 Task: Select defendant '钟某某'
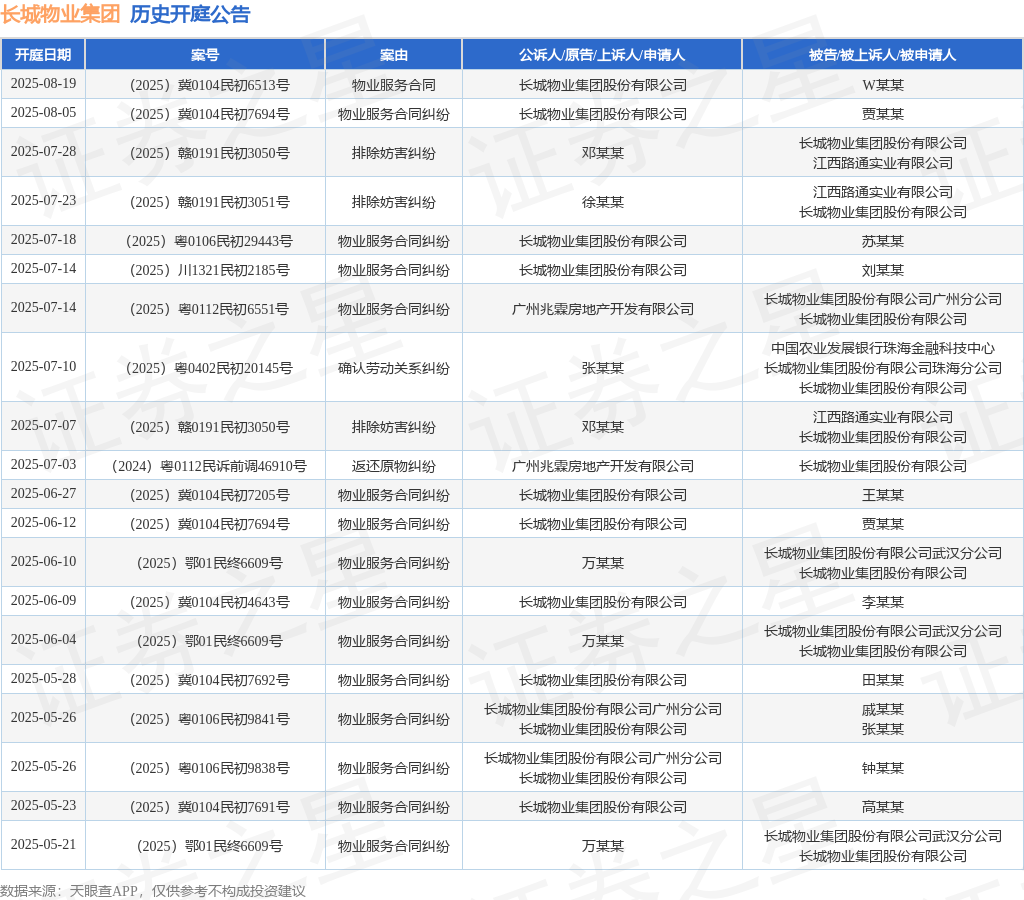pyautogui.click(x=883, y=768)
